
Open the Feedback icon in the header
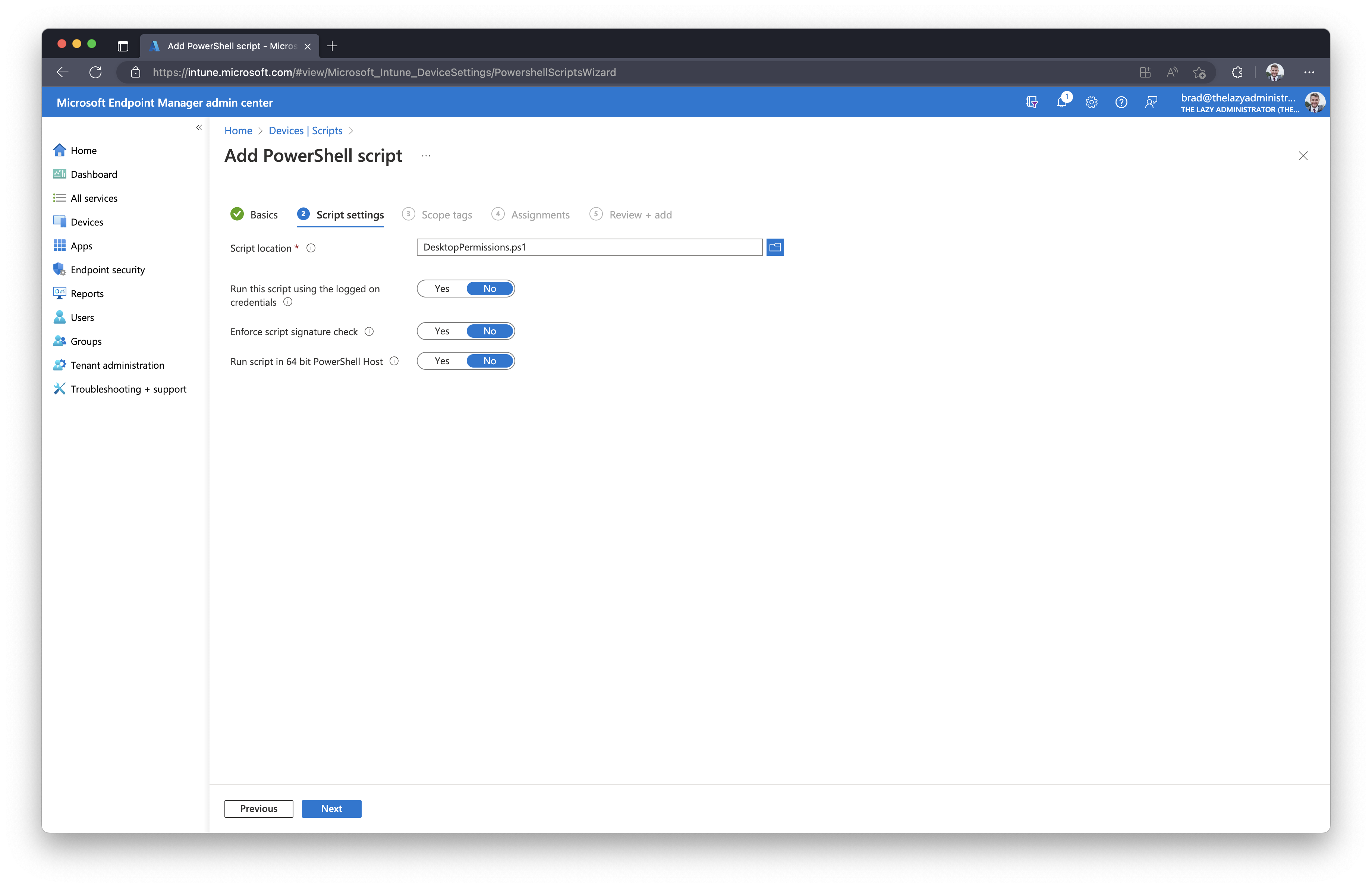click(1151, 102)
